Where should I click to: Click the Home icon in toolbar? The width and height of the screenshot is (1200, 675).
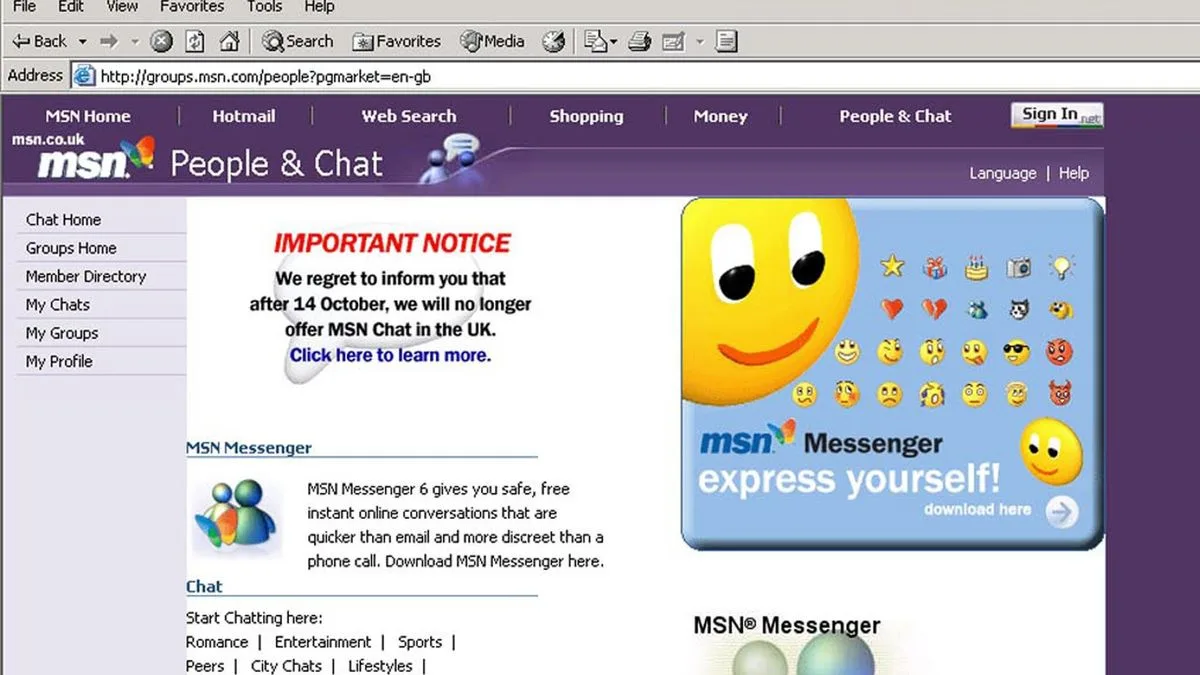coord(230,41)
